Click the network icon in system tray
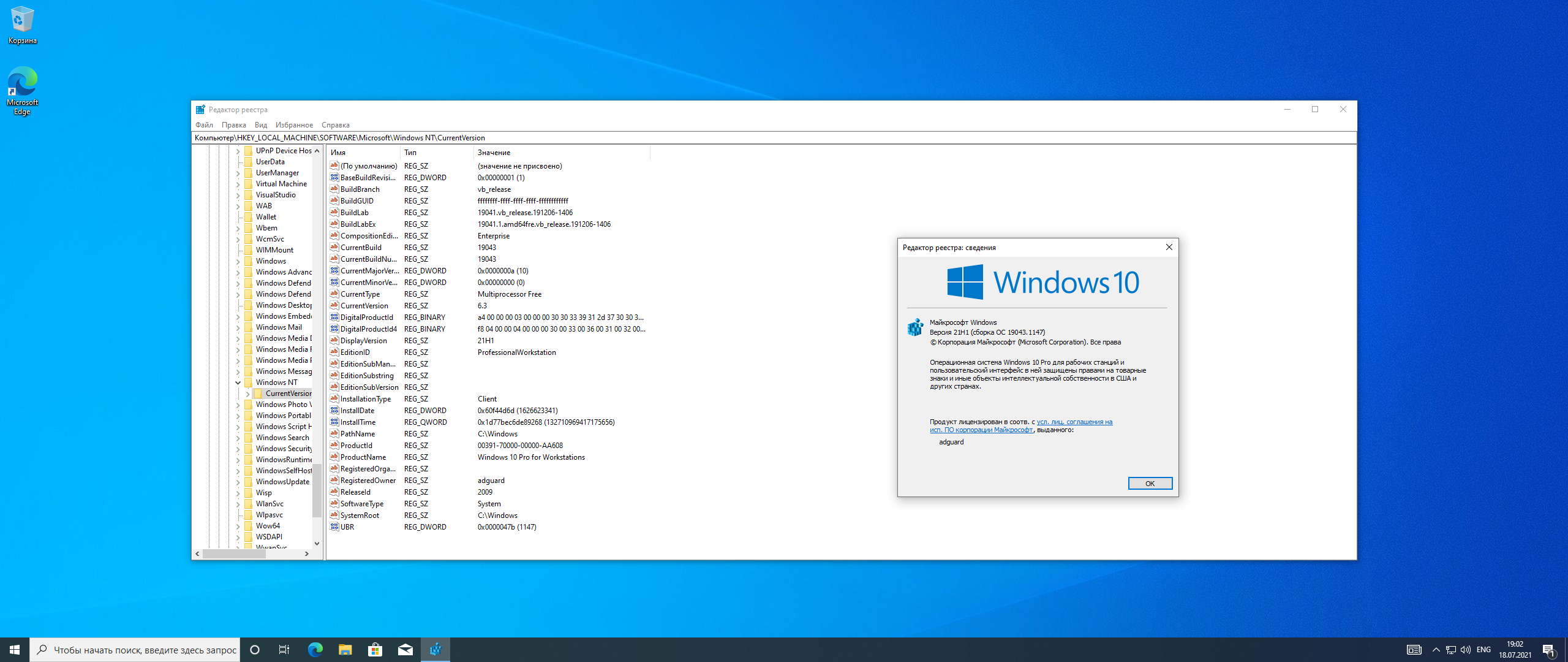Viewport: 1568px width, 662px height. [1450, 650]
